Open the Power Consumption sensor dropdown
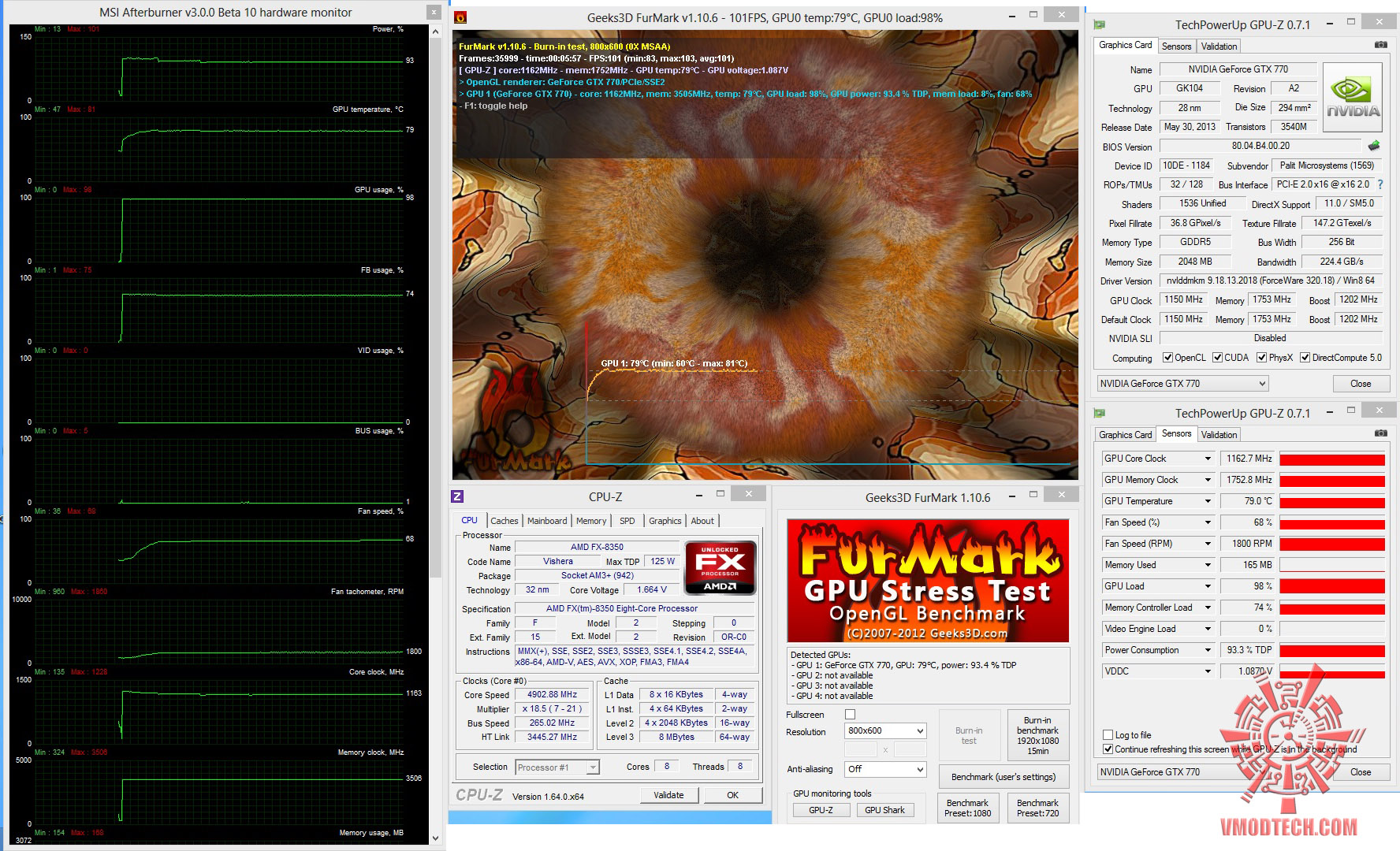Image resolution: width=1400 pixels, height=851 pixels. click(1207, 650)
